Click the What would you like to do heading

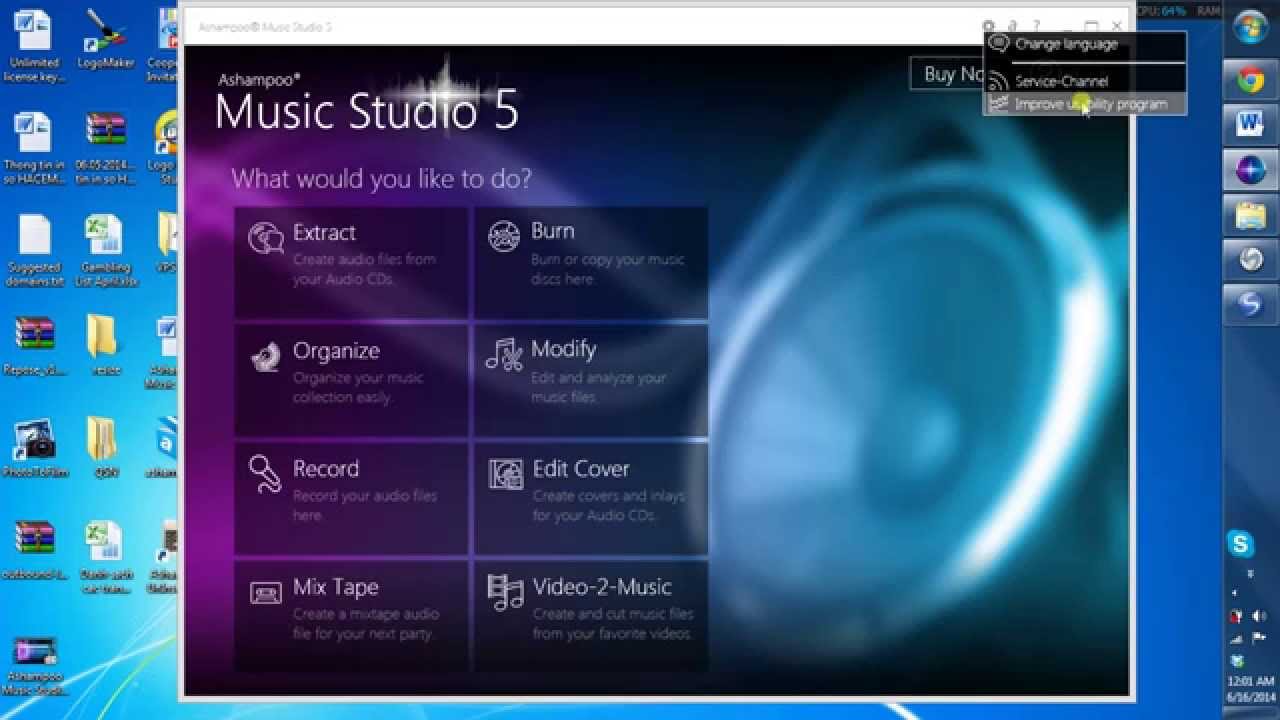pyautogui.click(x=382, y=179)
